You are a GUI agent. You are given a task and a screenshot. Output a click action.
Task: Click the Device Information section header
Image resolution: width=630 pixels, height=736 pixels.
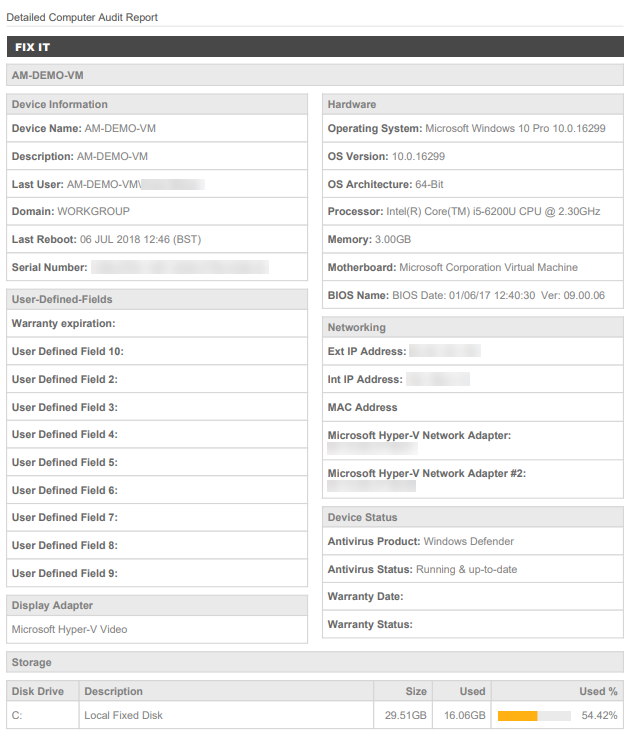157,104
